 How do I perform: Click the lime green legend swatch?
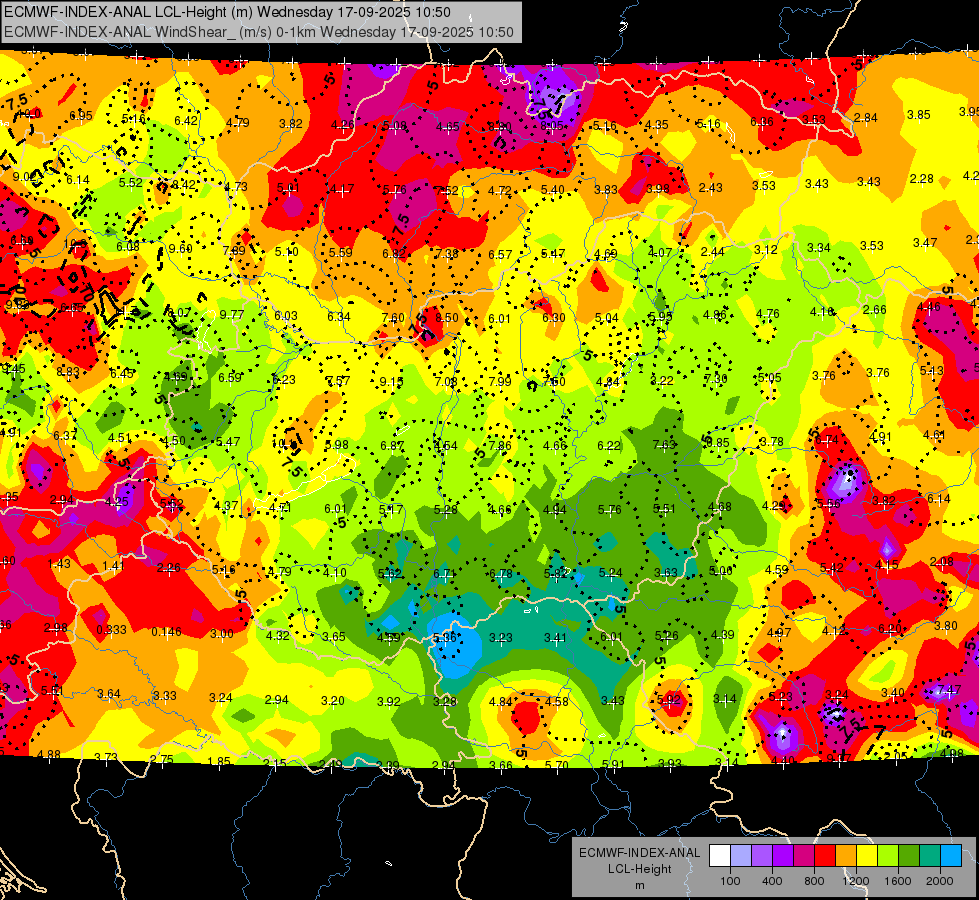[x=887, y=856]
